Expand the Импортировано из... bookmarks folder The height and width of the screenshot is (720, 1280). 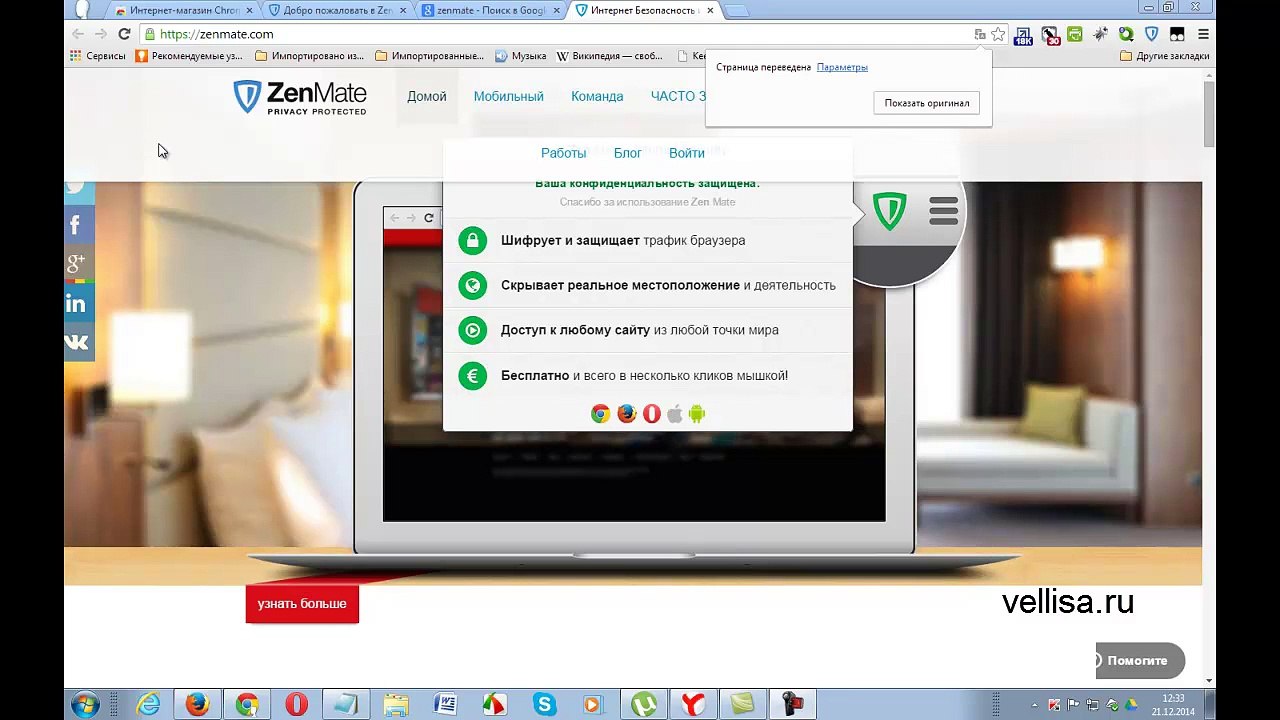click(x=309, y=56)
